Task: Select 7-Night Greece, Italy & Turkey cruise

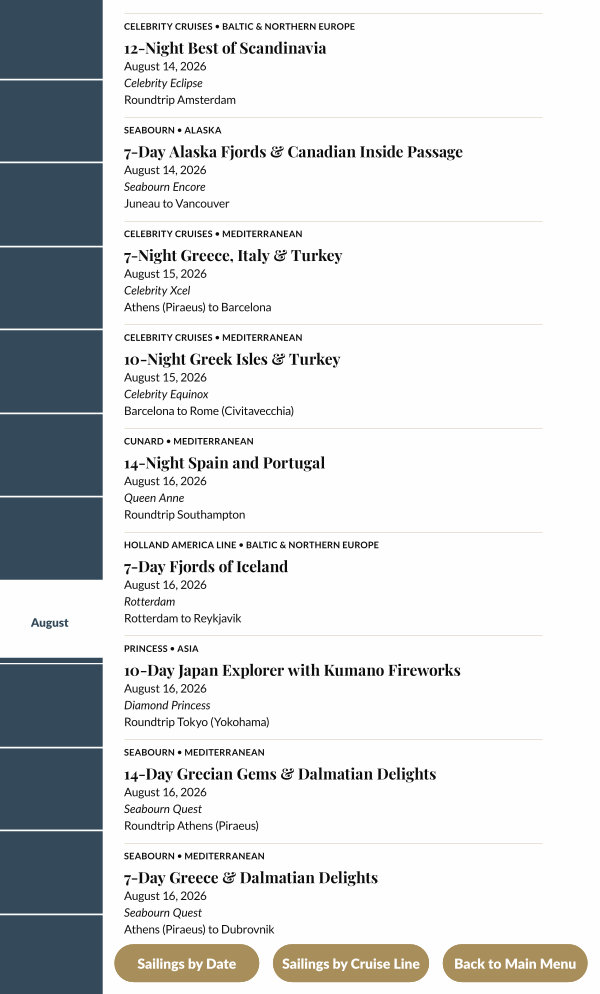Action: 233,256
